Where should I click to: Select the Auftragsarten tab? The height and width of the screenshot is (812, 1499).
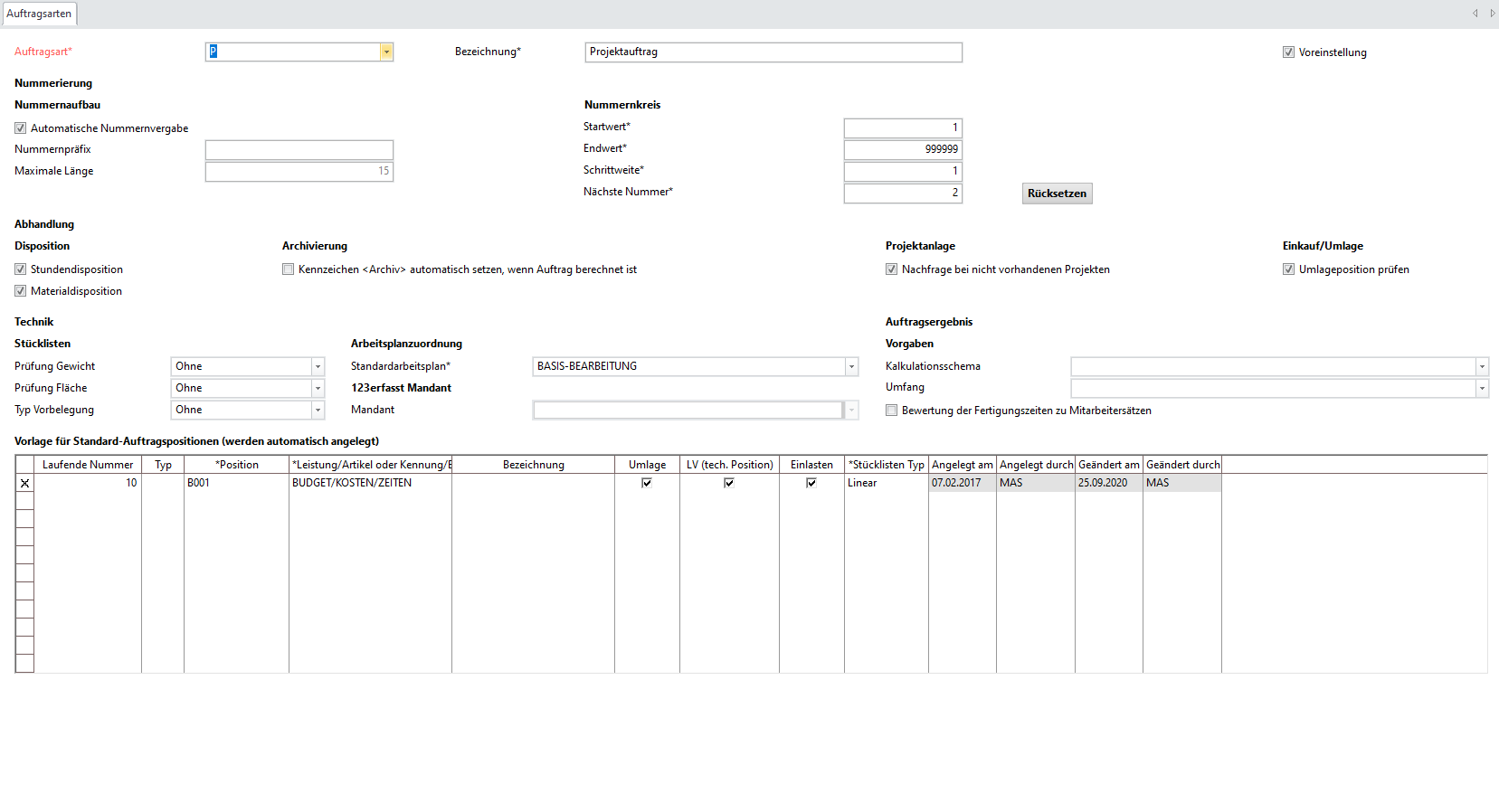pyautogui.click(x=39, y=14)
